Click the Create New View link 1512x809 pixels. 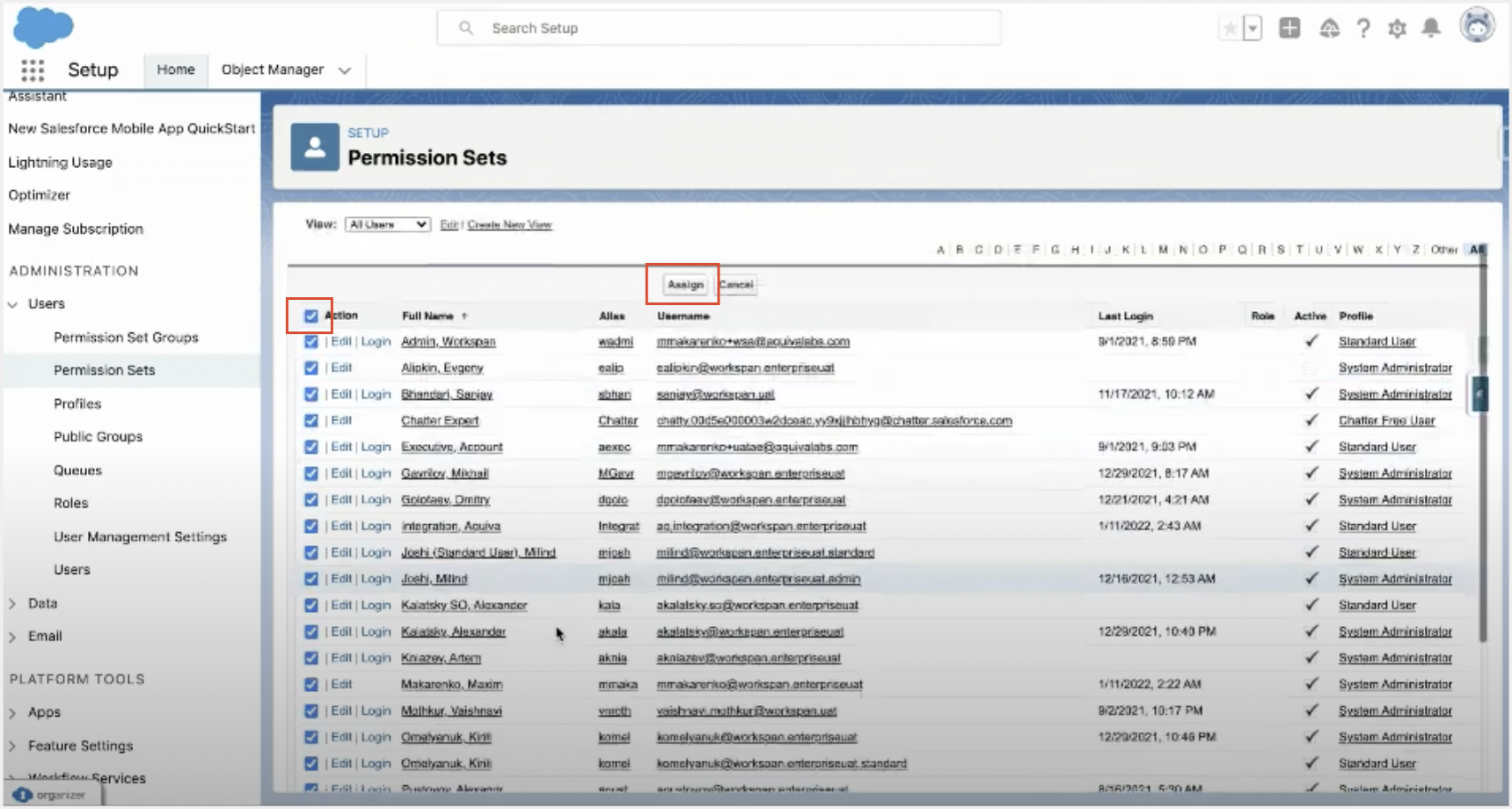pyautogui.click(x=509, y=224)
